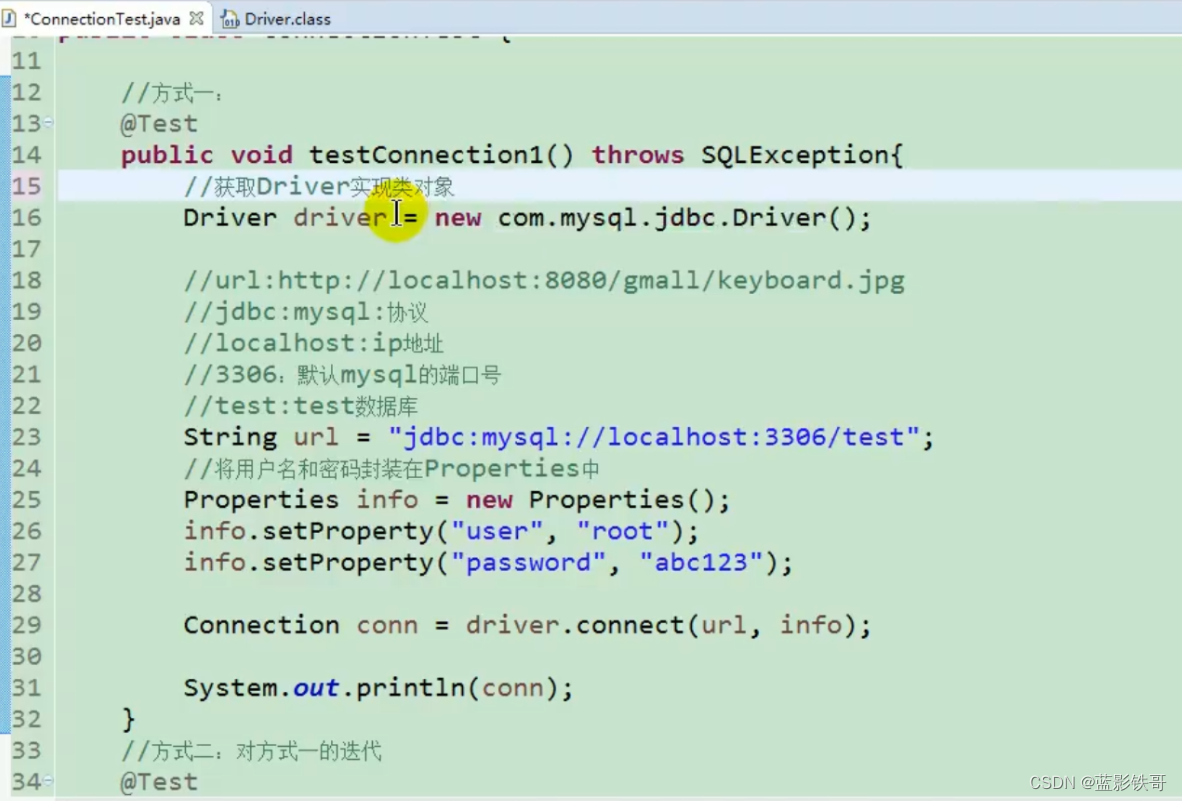Close the ConnectionTest.java tab
The image size is (1182, 801).
(195, 17)
